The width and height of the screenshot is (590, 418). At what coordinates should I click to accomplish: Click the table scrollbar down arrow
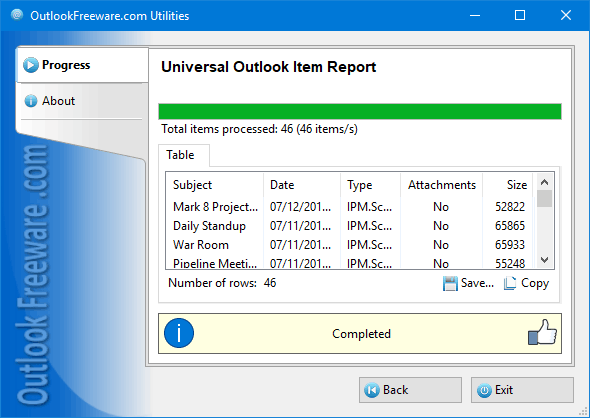click(x=544, y=260)
